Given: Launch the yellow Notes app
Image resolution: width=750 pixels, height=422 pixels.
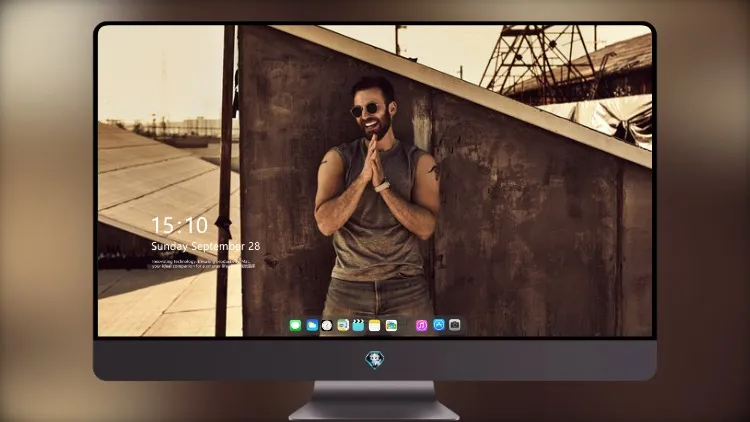Looking at the screenshot, I should click(375, 325).
